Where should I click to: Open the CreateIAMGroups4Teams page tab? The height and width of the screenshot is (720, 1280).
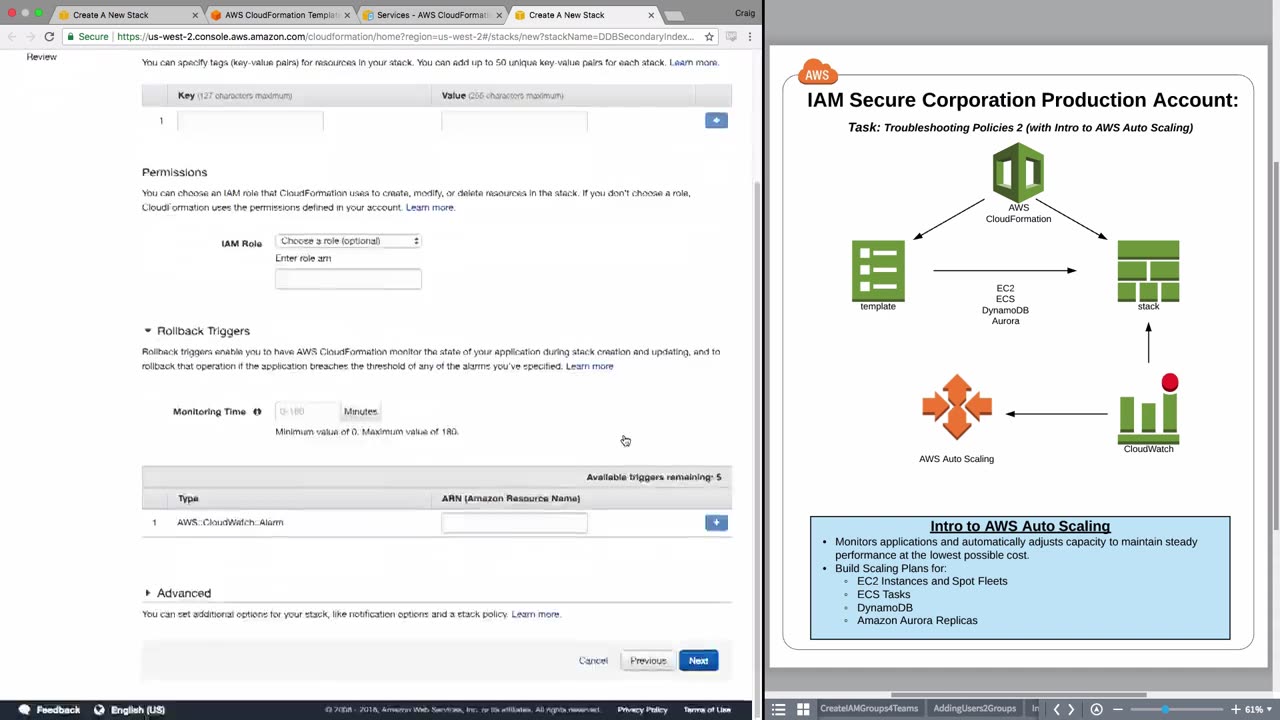(869, 709)
